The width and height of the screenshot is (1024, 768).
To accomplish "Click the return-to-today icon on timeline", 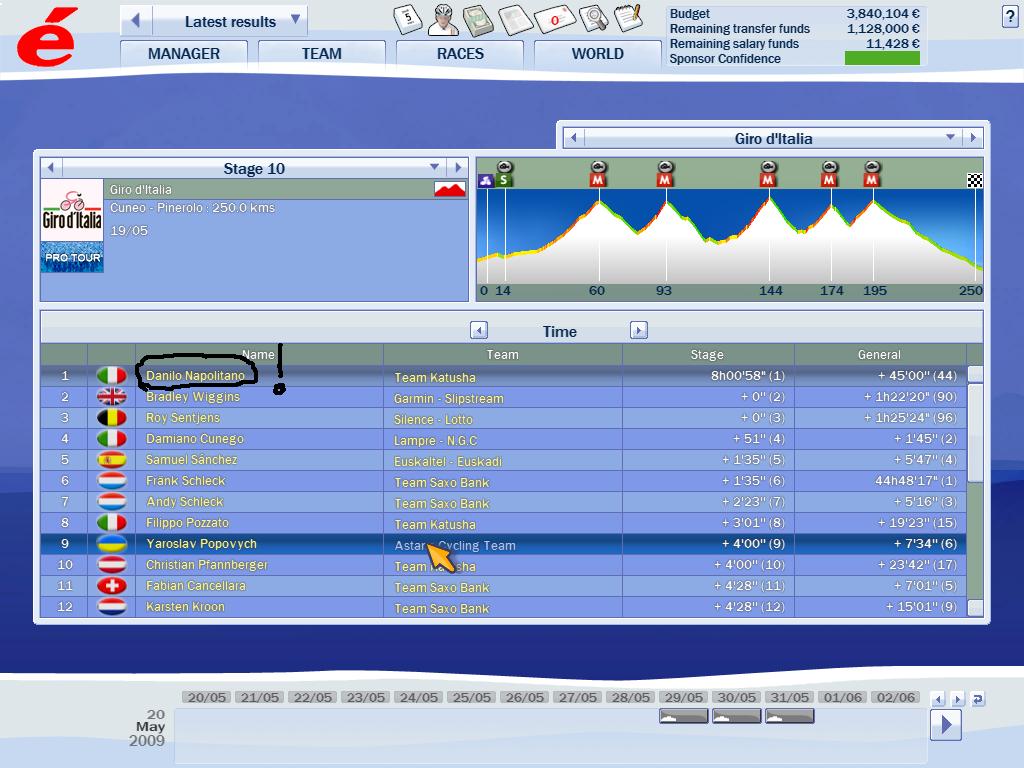I will coord(977,699).
